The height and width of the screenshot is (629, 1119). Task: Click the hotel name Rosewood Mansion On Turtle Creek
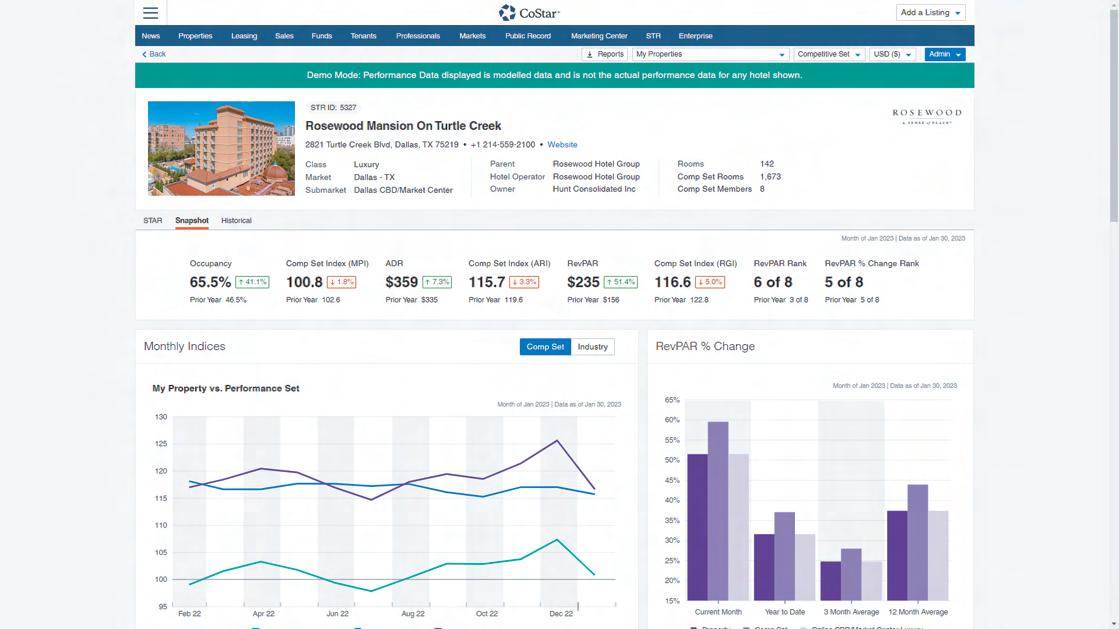[403, 126]
